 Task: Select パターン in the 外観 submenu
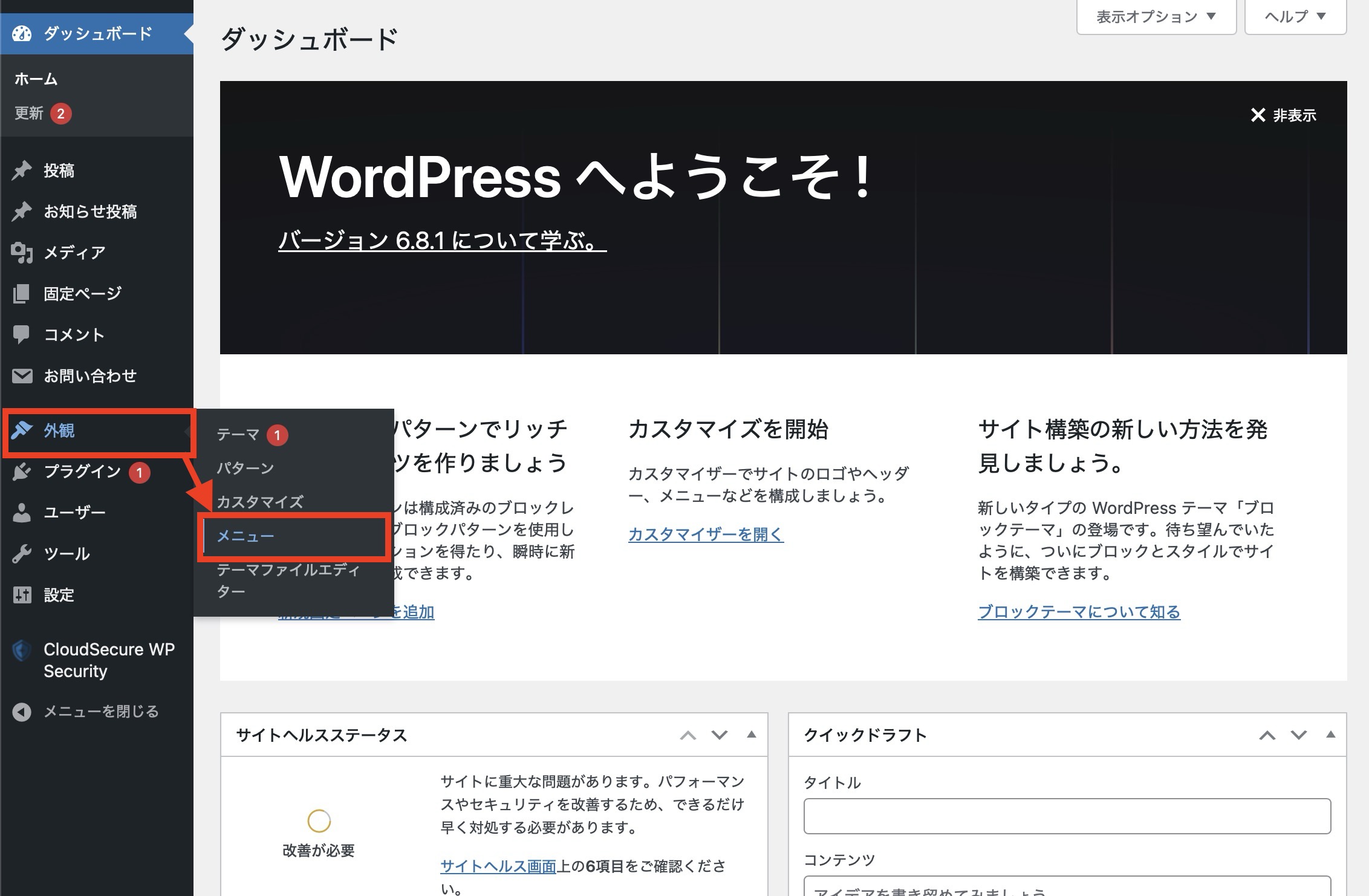(x=246, y=468)
